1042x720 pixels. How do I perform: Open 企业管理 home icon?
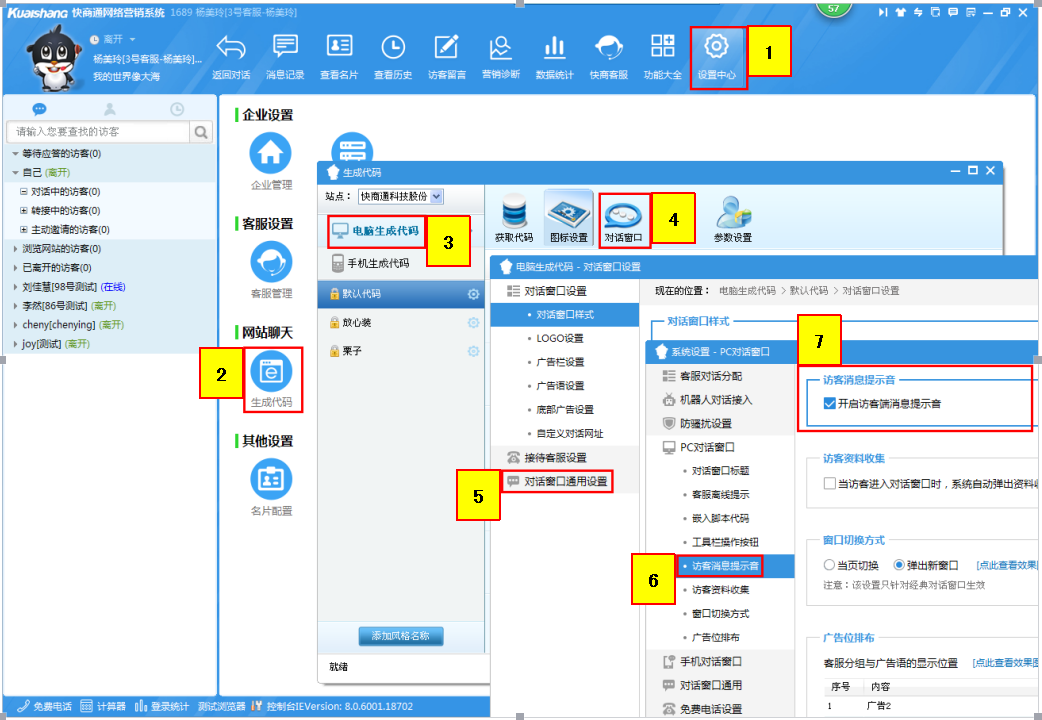point(271,154)
